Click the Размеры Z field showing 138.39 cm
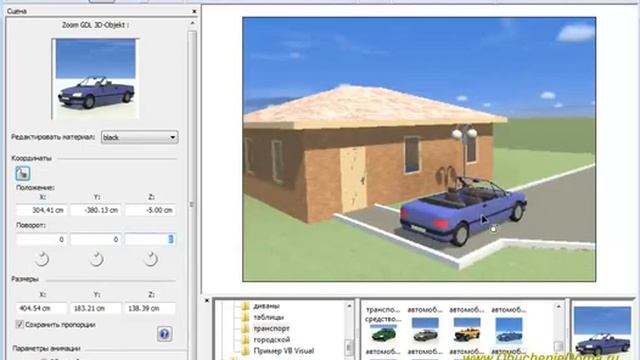This screenshot has width=640, height=360. point(150,308)
